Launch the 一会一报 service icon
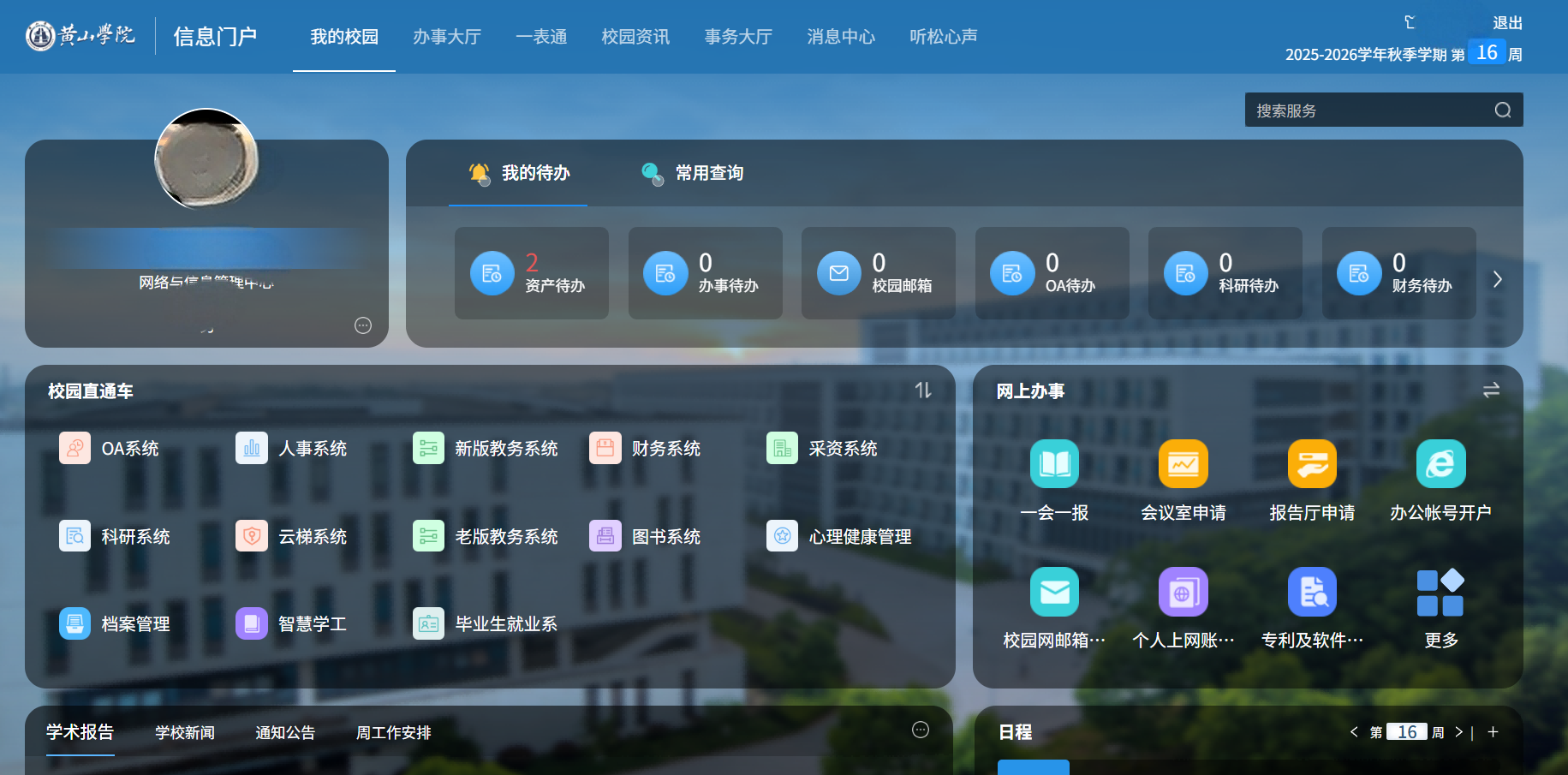This screenshot has width=1568, height=775. tap(1054, 464)
